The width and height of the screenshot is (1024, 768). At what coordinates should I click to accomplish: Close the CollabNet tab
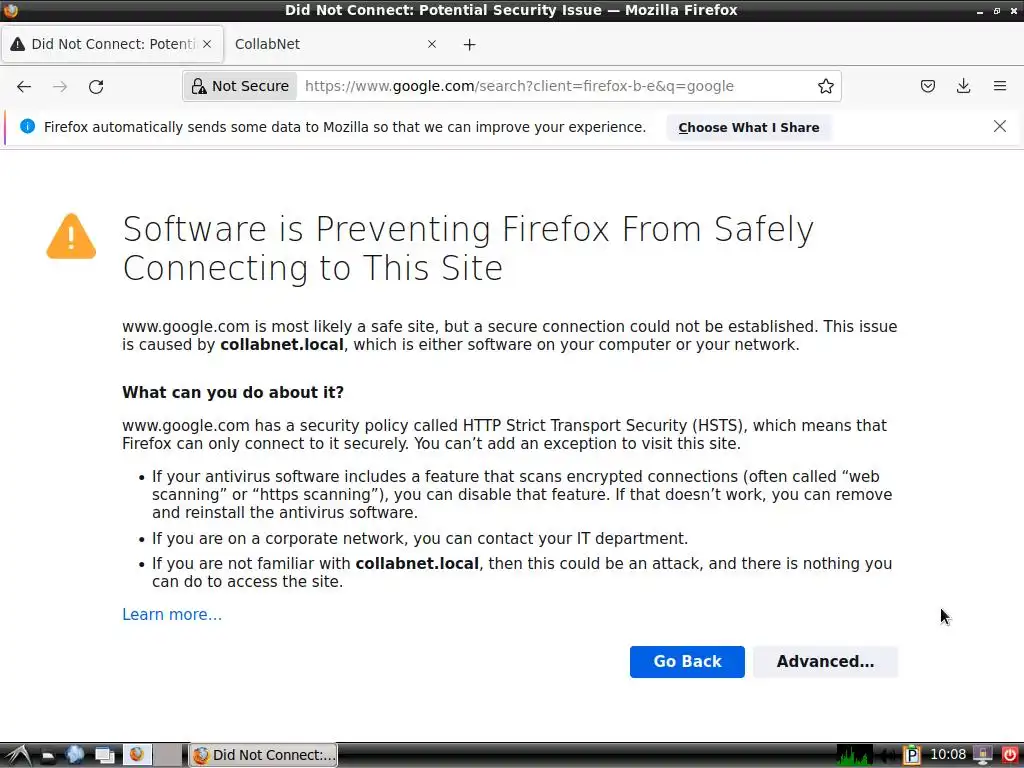tap(432, 44)
